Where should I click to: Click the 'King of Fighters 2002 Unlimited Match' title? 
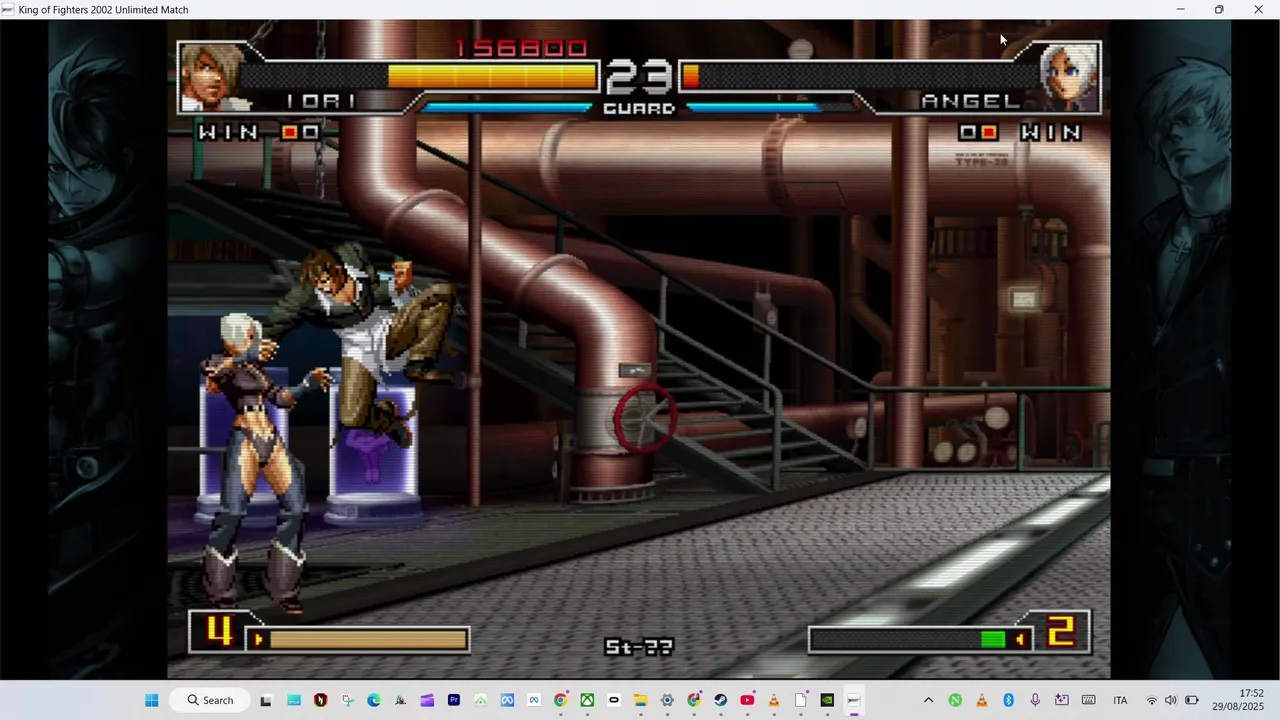(x=103, y=9)
